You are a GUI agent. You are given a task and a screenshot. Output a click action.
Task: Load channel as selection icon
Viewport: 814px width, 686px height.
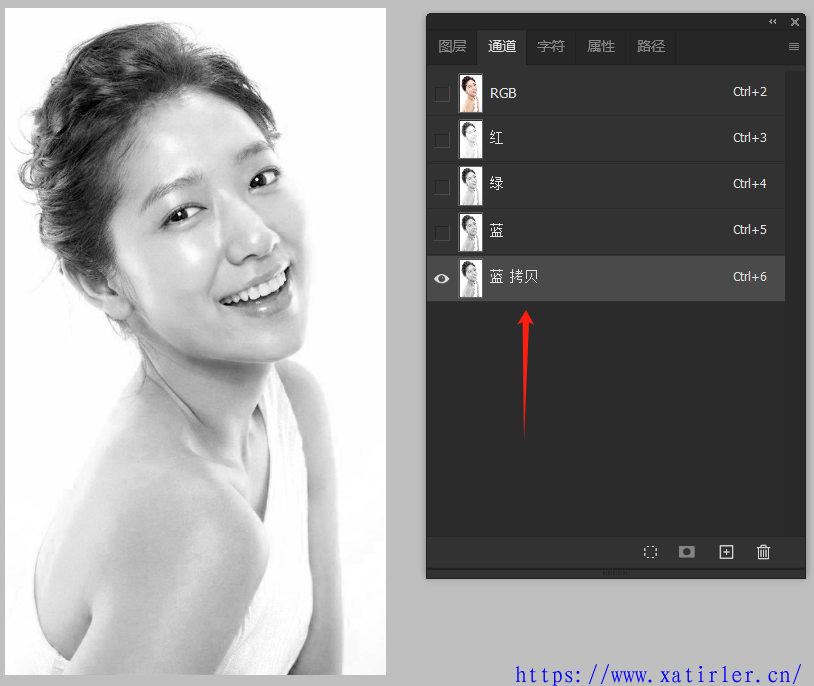coord(650,552)
